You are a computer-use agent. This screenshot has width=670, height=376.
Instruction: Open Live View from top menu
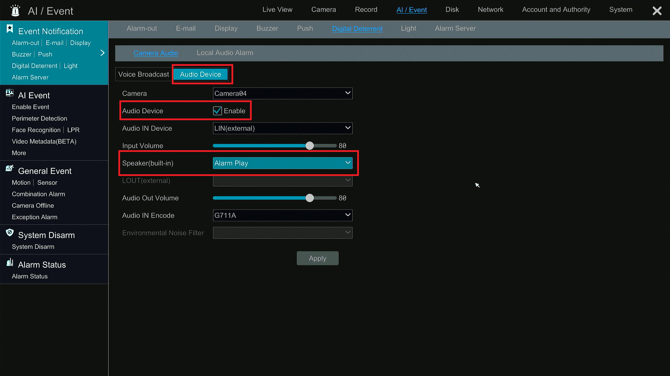277,9
